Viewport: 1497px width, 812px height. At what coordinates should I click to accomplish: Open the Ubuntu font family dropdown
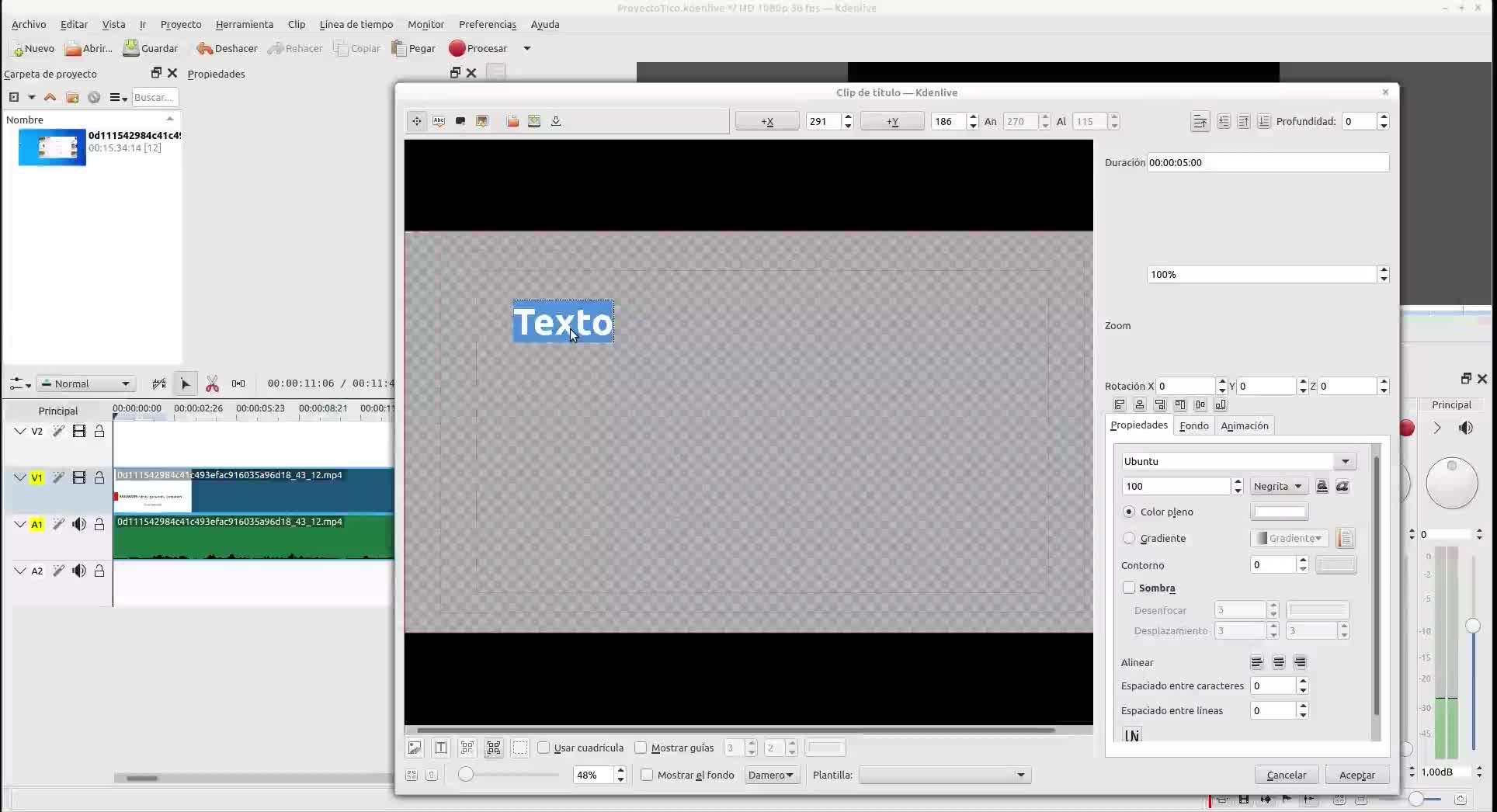[x=1238, y=462]
